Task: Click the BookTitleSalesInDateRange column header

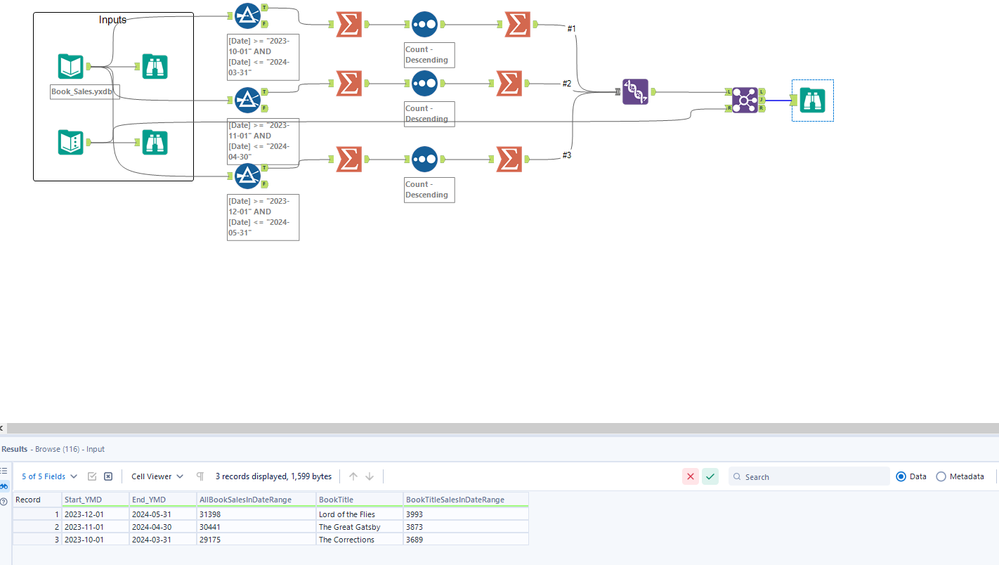Action: click(x=466, y=500)
